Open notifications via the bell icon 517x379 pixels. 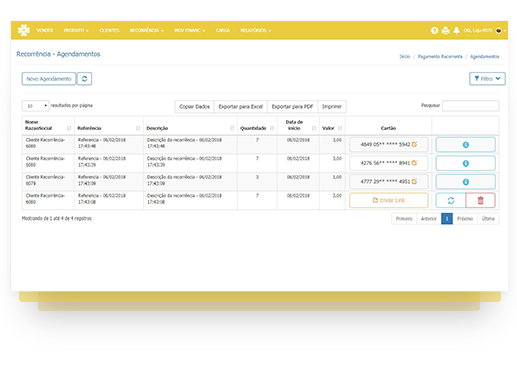[x=456, y=30]
